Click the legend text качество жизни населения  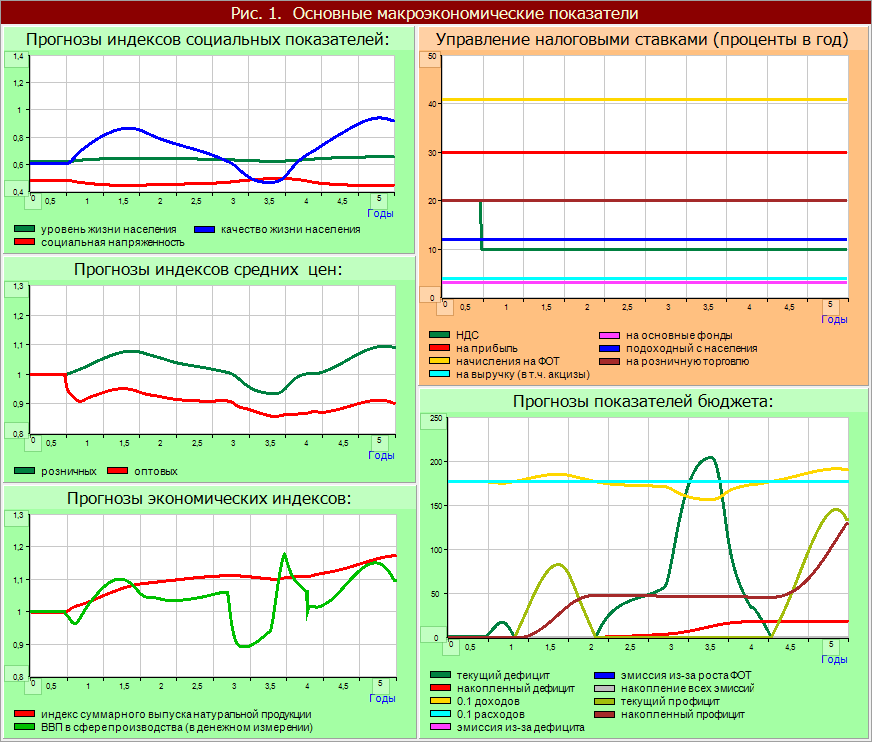pos(291,229)
